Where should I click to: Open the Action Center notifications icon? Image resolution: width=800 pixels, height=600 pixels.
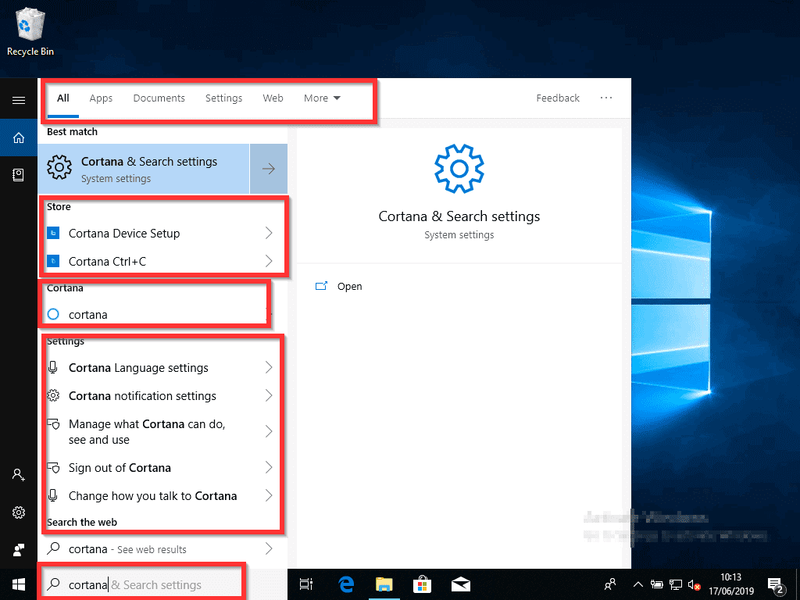coord(776,585)
